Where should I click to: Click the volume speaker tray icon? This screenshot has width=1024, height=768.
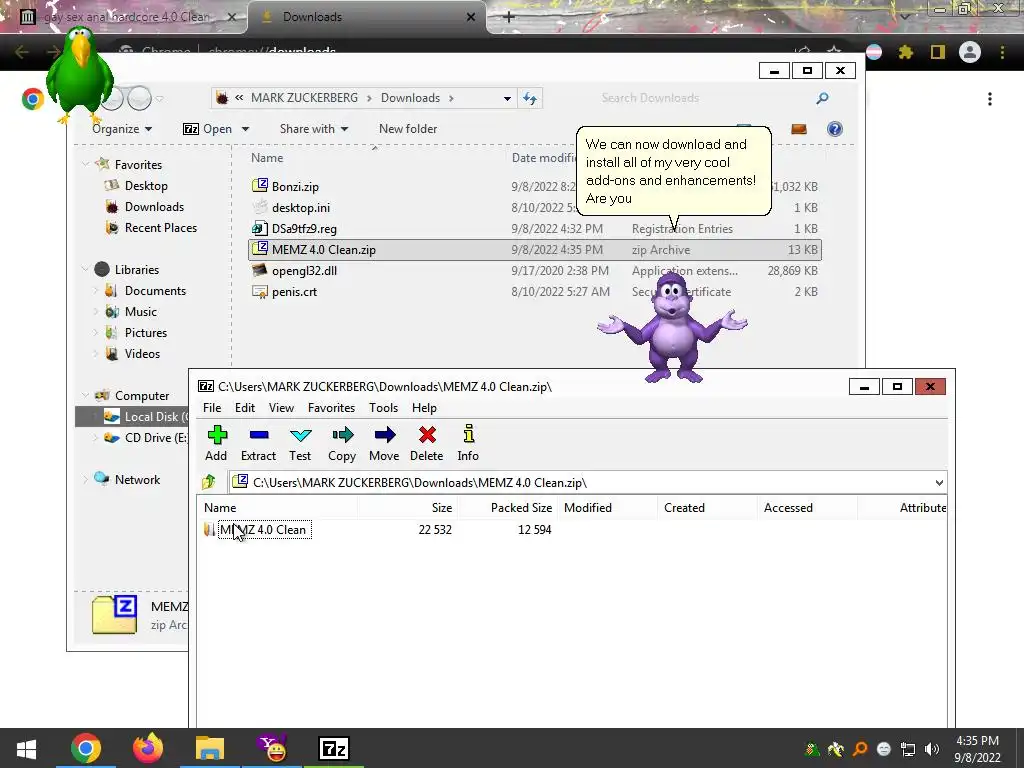932,748
